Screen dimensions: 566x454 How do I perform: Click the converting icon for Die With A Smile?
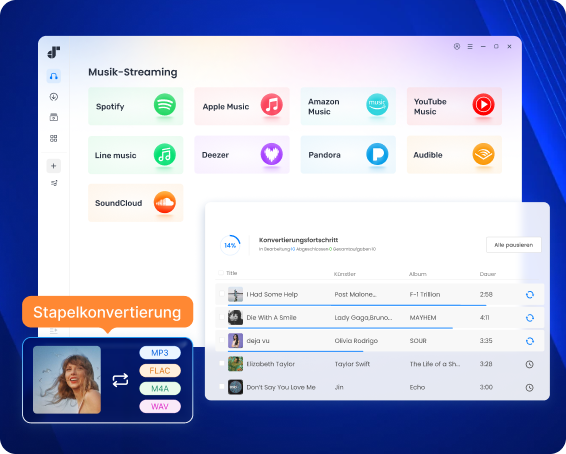530,318
